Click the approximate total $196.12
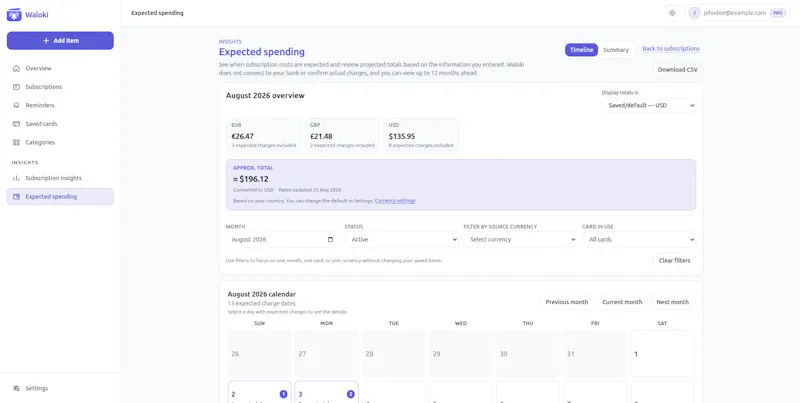Image resolution: width=800 pixels, height=403 pixels. click(x=251, y=179)
